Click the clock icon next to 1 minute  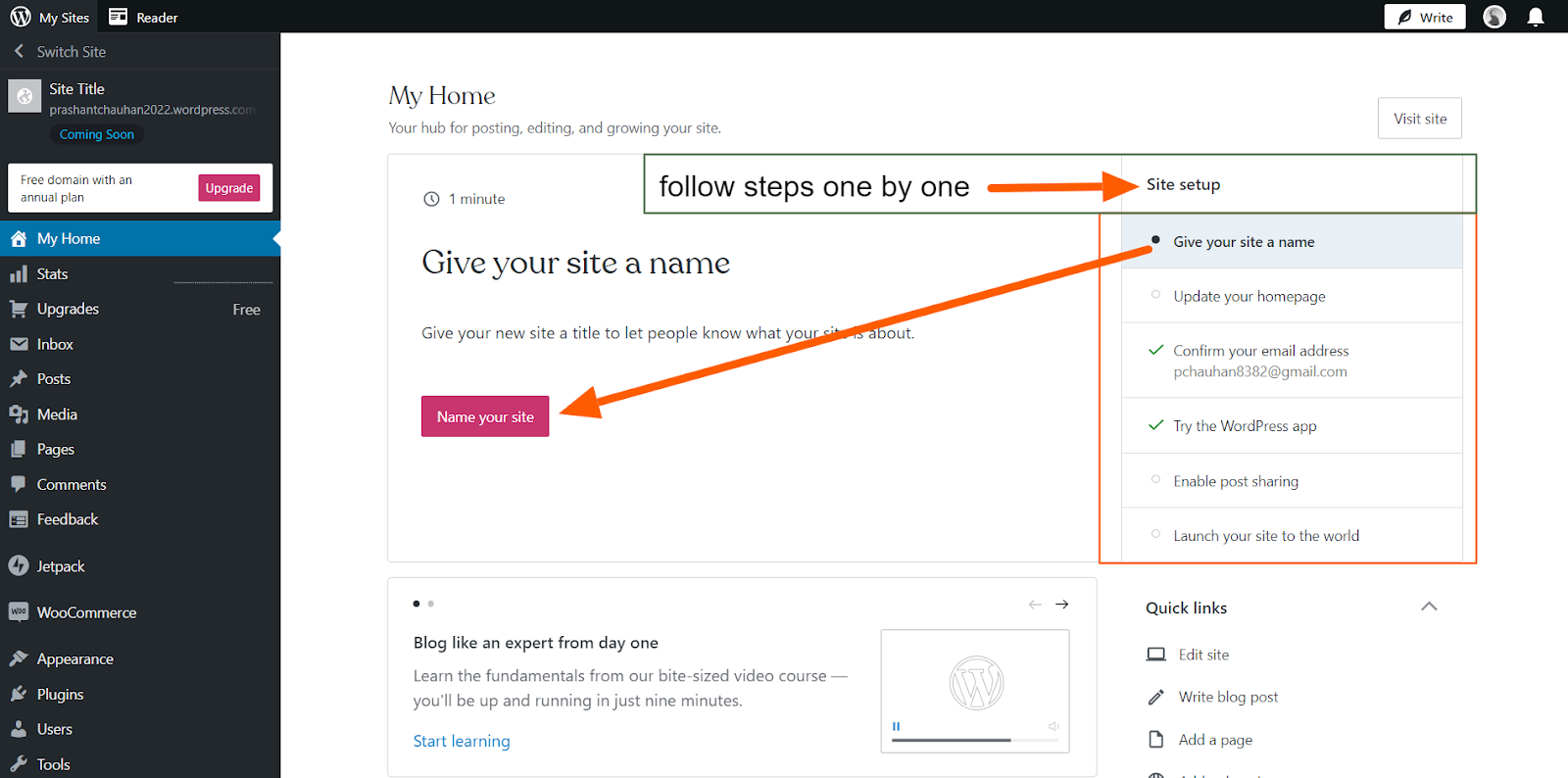(431, 199)
